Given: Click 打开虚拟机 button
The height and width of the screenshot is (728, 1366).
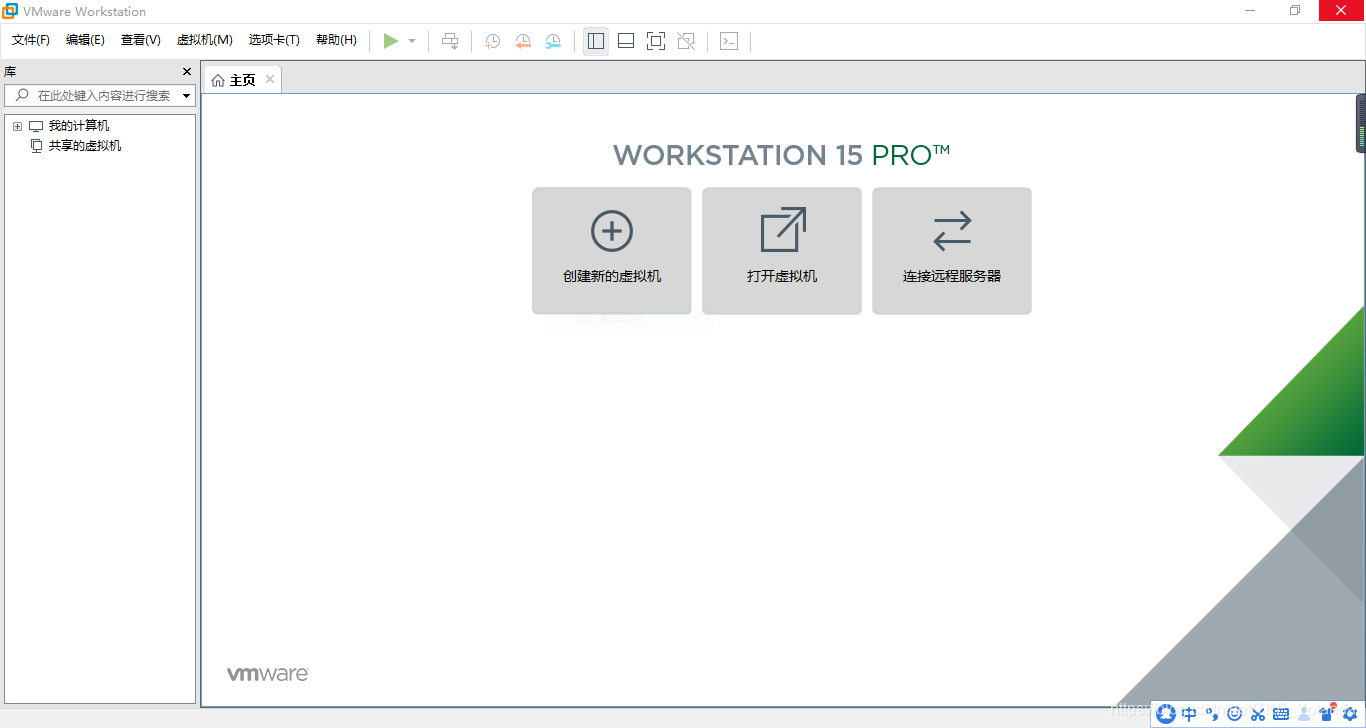Looking at the screenshot, I should pyautogui.click(x=782, y=251).
